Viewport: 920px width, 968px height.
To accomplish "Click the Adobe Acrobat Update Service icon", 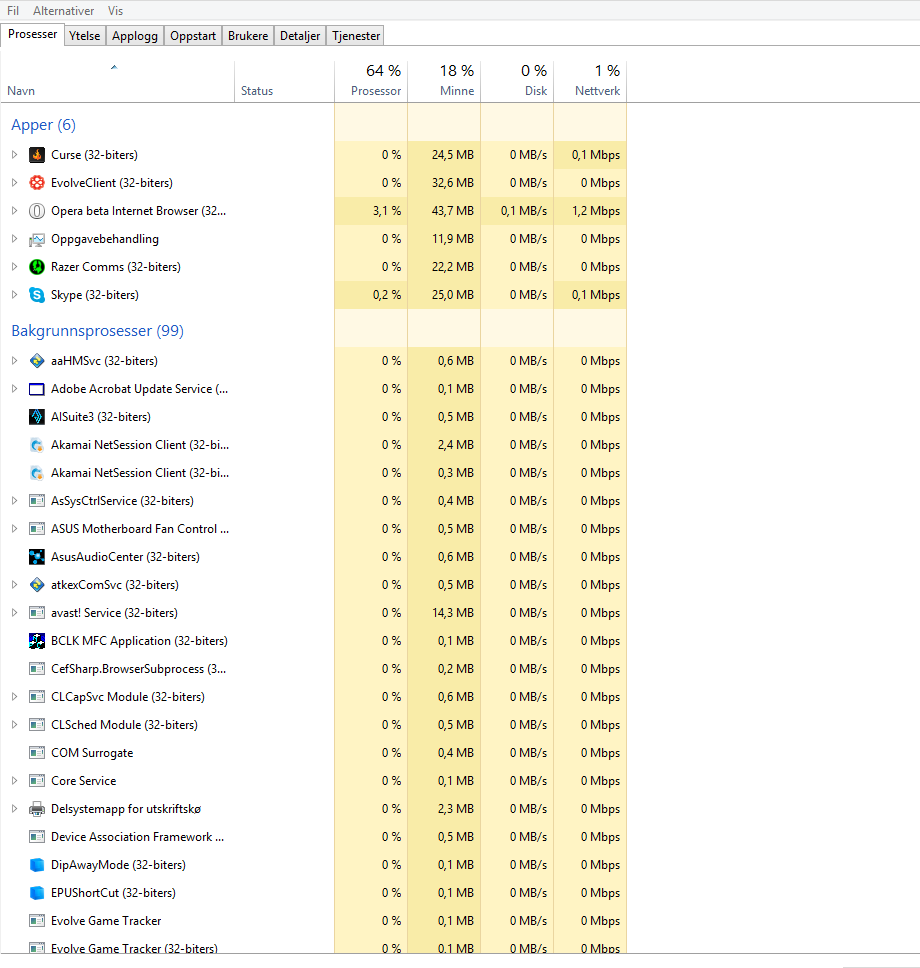I will [x=37, y=389].
